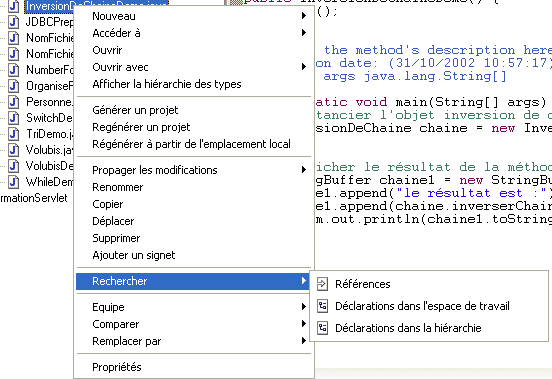Click the Java file icon next to NumberFo
The image size is (552, 379).
pos(13,70)
